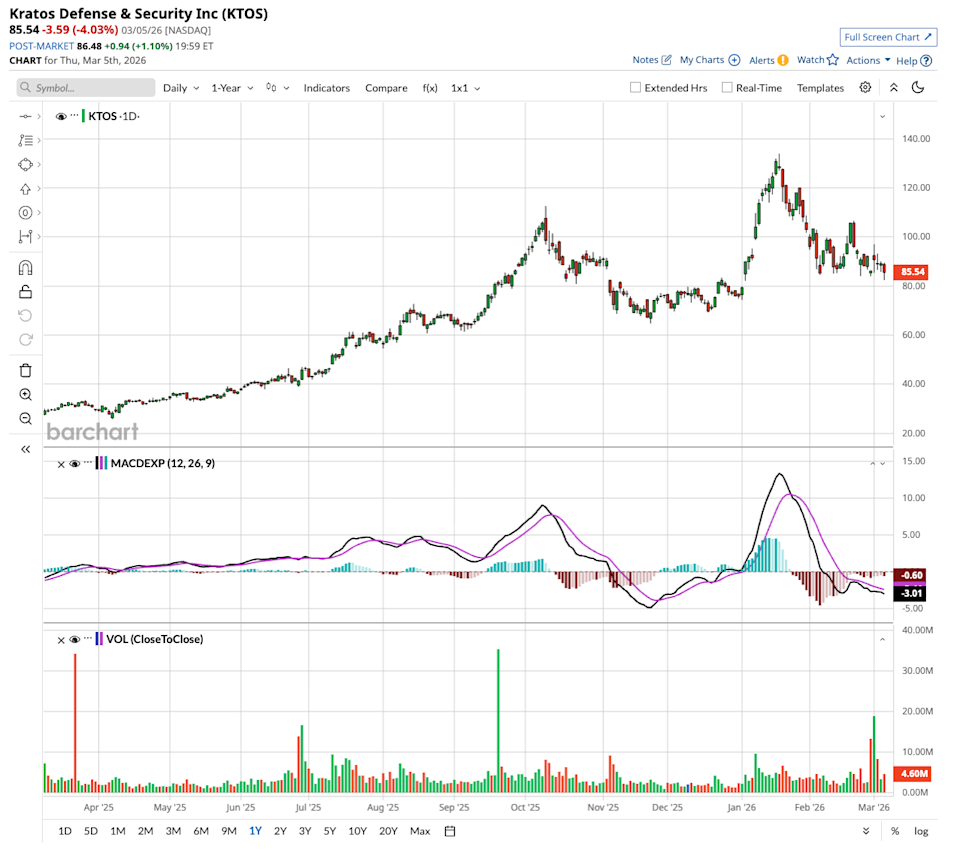The height and width of the screenshot is (852, 960).
Task: Click the Full Screen Chart button
Action: pyautogui.click(x=888, y=37)
